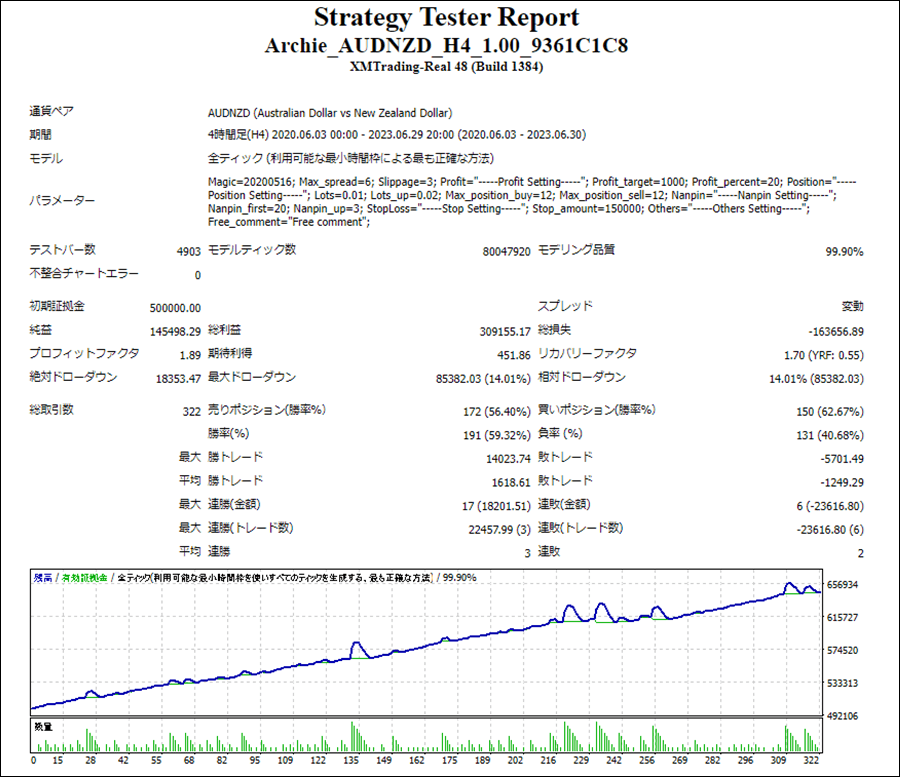
Task: Select largest loss trade value -5701.49
Action: click(x=841, y=459)
